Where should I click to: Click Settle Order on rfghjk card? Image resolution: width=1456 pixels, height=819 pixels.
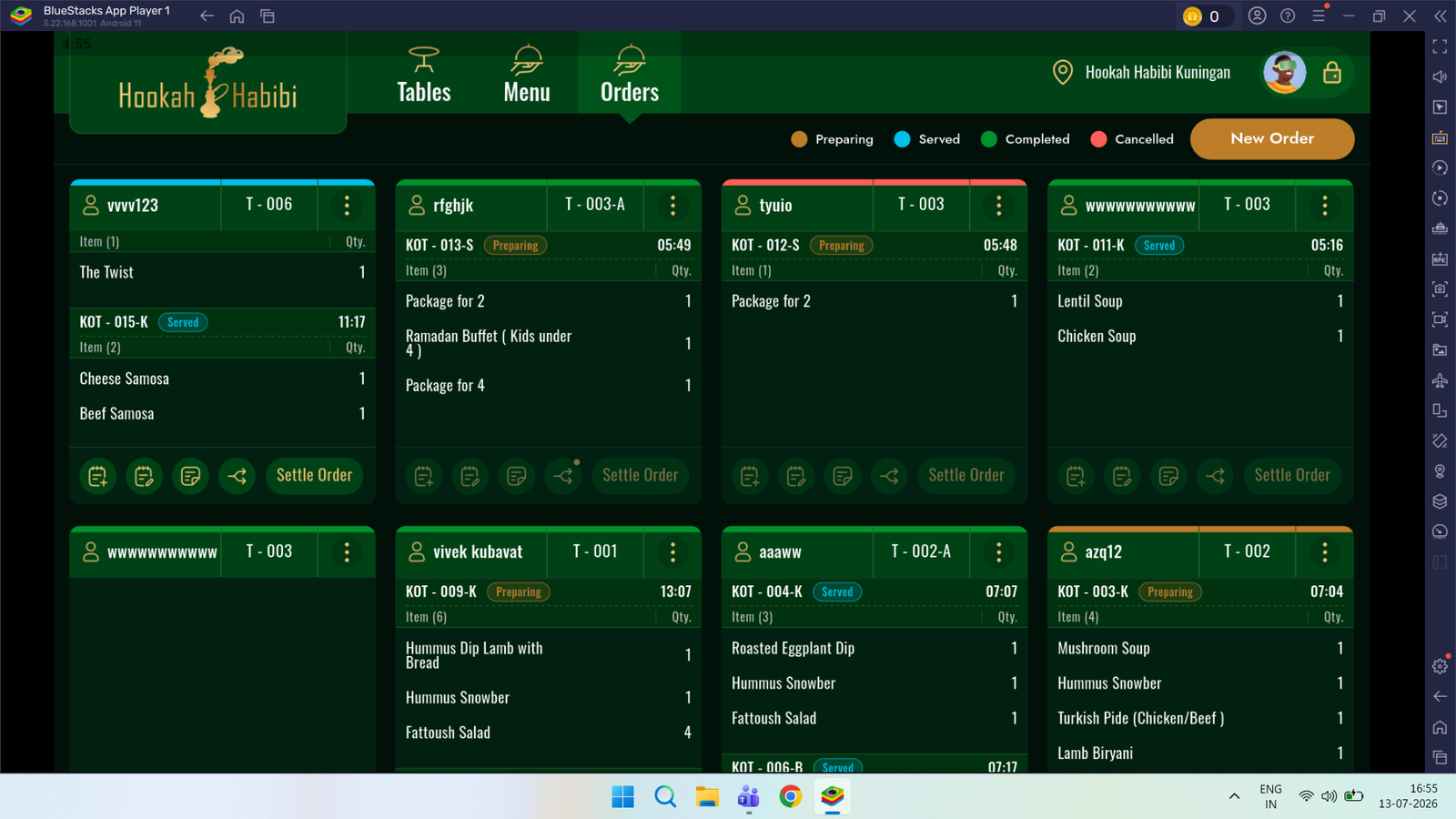tap(640, 476)
